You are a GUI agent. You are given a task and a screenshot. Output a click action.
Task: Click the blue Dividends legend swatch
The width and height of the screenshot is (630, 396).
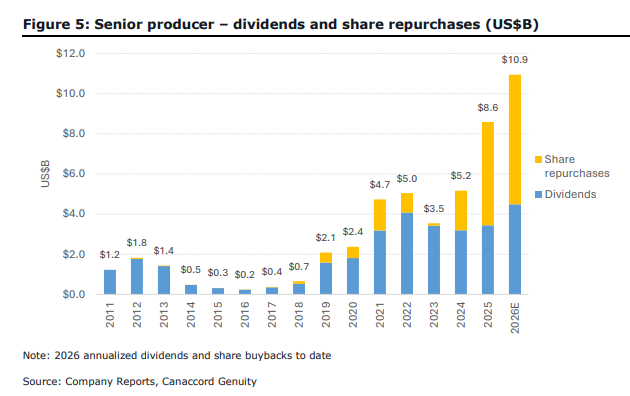pyautogui.click(x=538, y=194)
